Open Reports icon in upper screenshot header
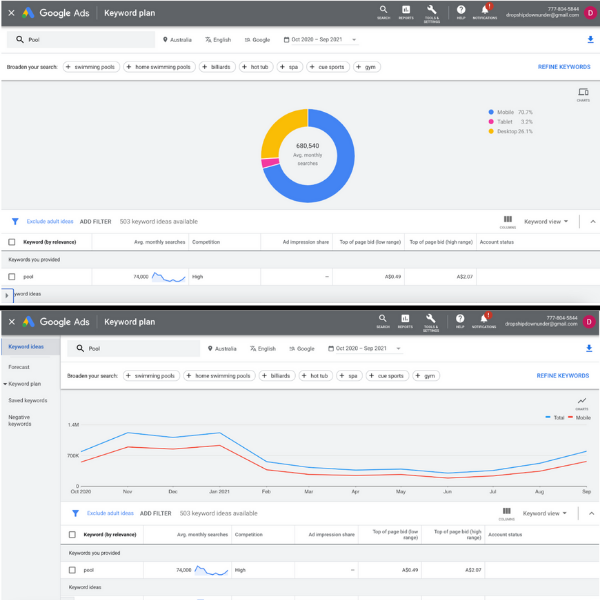The width and height of the screenshot is (600, 600). [x=406, y=12]
